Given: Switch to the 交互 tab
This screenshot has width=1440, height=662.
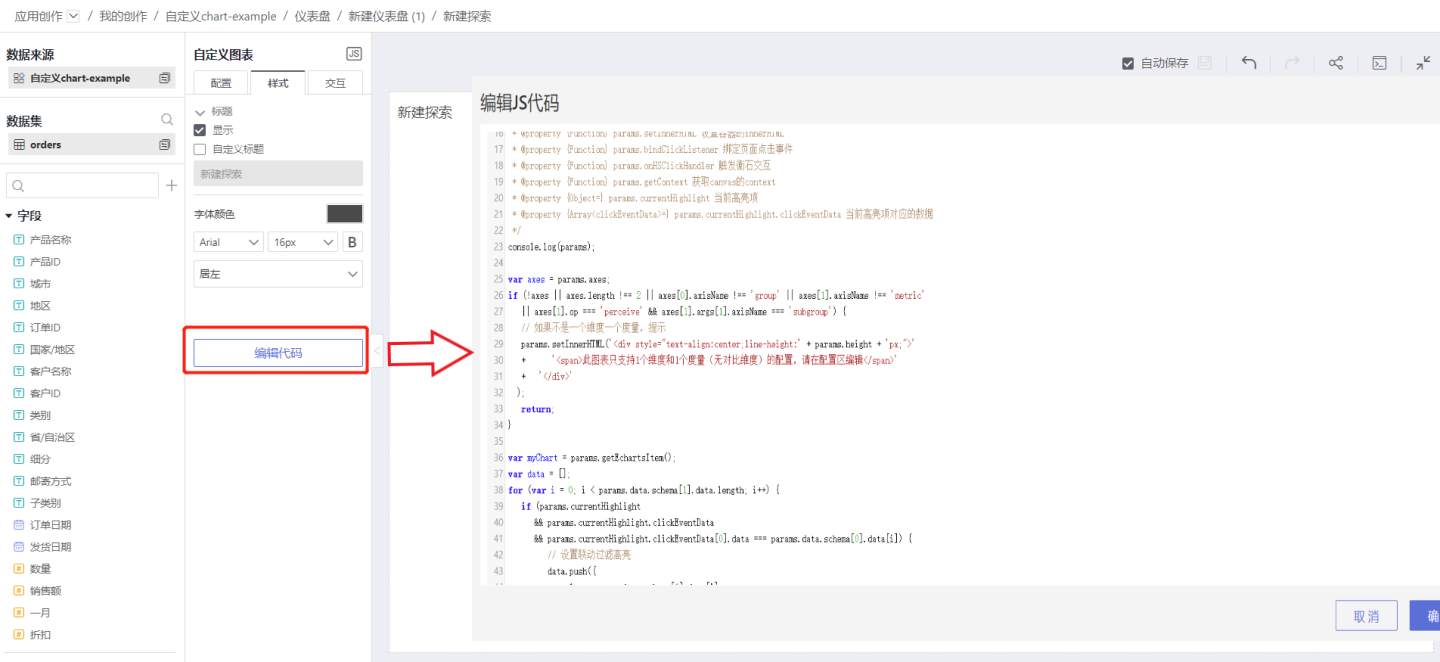Looking at the screenshot, I should pos(335,83).
